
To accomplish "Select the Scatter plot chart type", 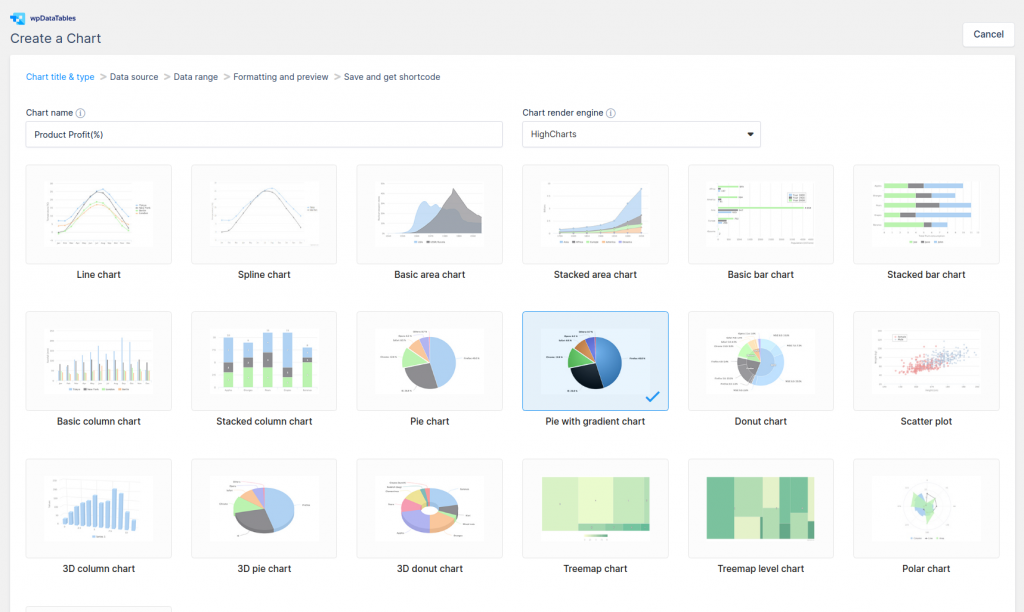I will click(x=925, y=360).
